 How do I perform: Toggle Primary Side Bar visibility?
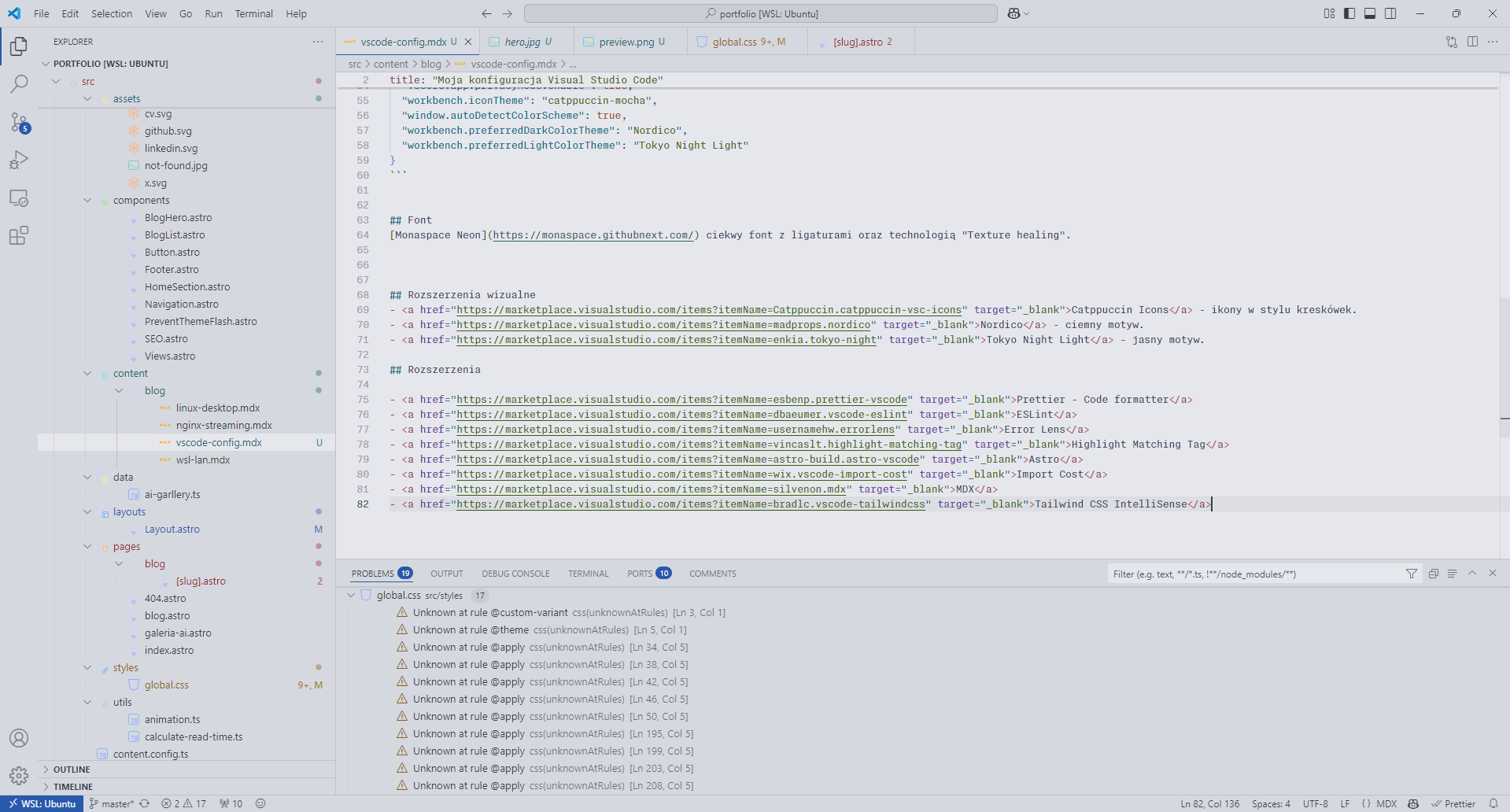point(1349,13)
